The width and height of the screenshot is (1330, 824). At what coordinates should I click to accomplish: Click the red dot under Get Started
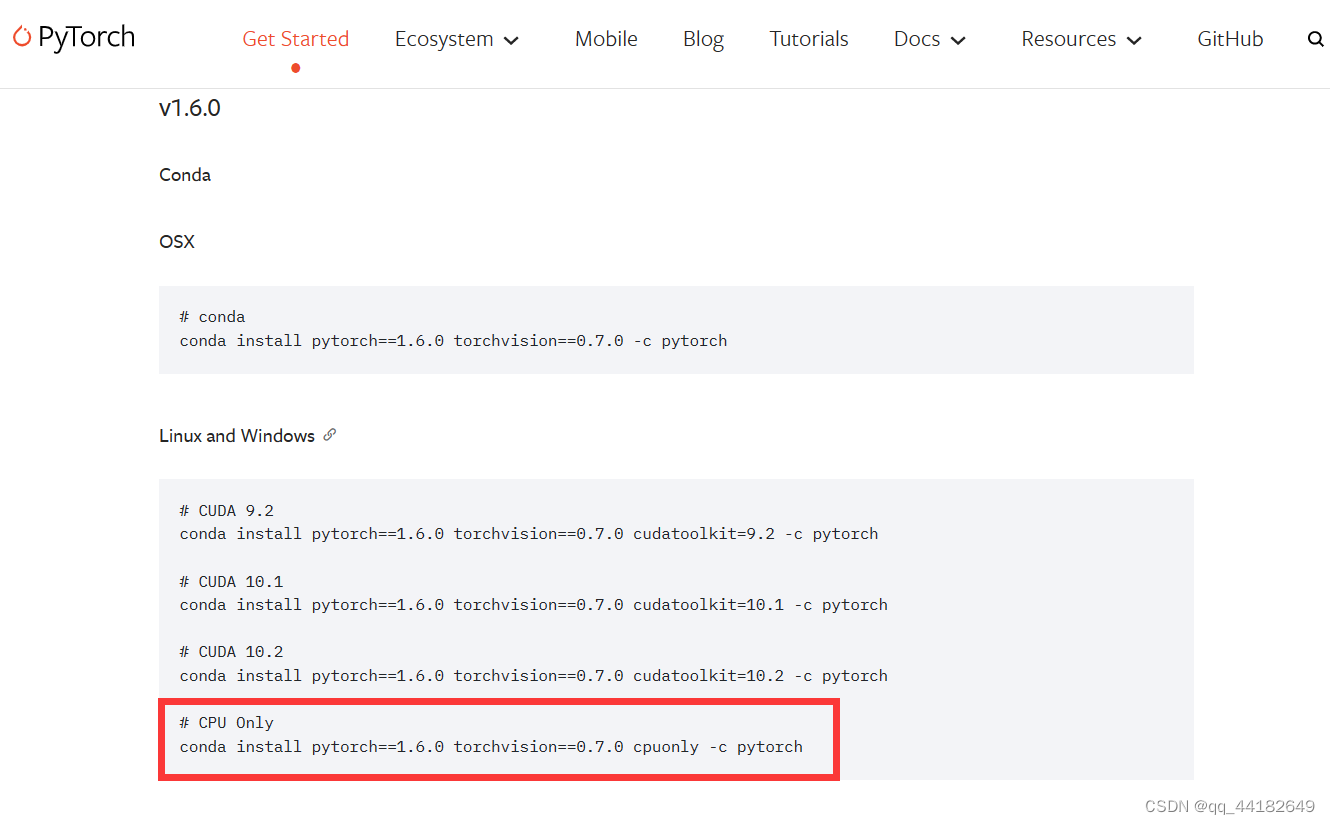pyautogui.click(x=295, y=68)
